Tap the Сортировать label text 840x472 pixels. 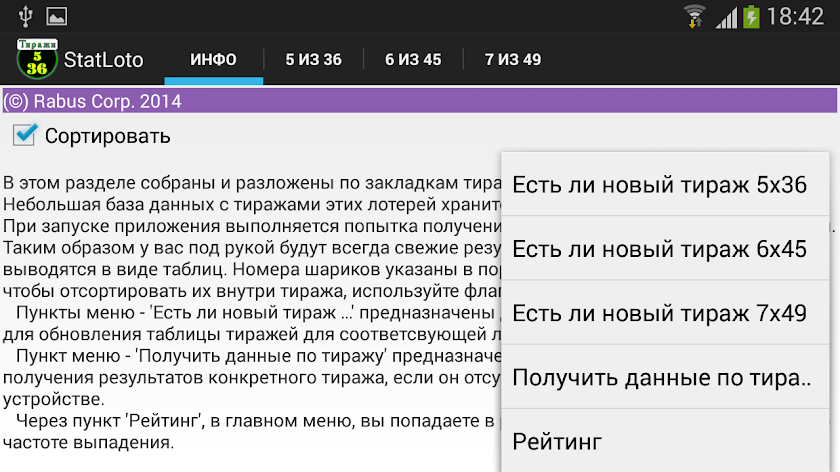[x=107, y=136]
